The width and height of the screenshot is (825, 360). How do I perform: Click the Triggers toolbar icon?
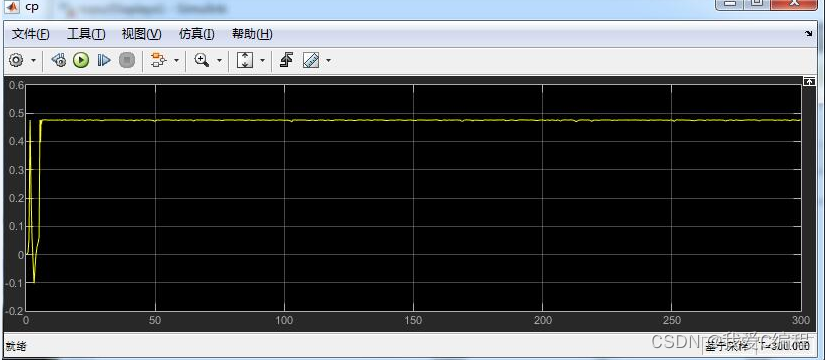[286, 60]
